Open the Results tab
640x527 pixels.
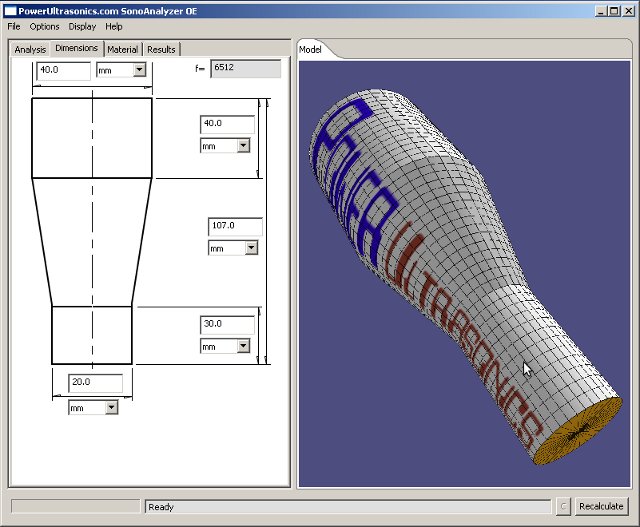coord(161,49)
